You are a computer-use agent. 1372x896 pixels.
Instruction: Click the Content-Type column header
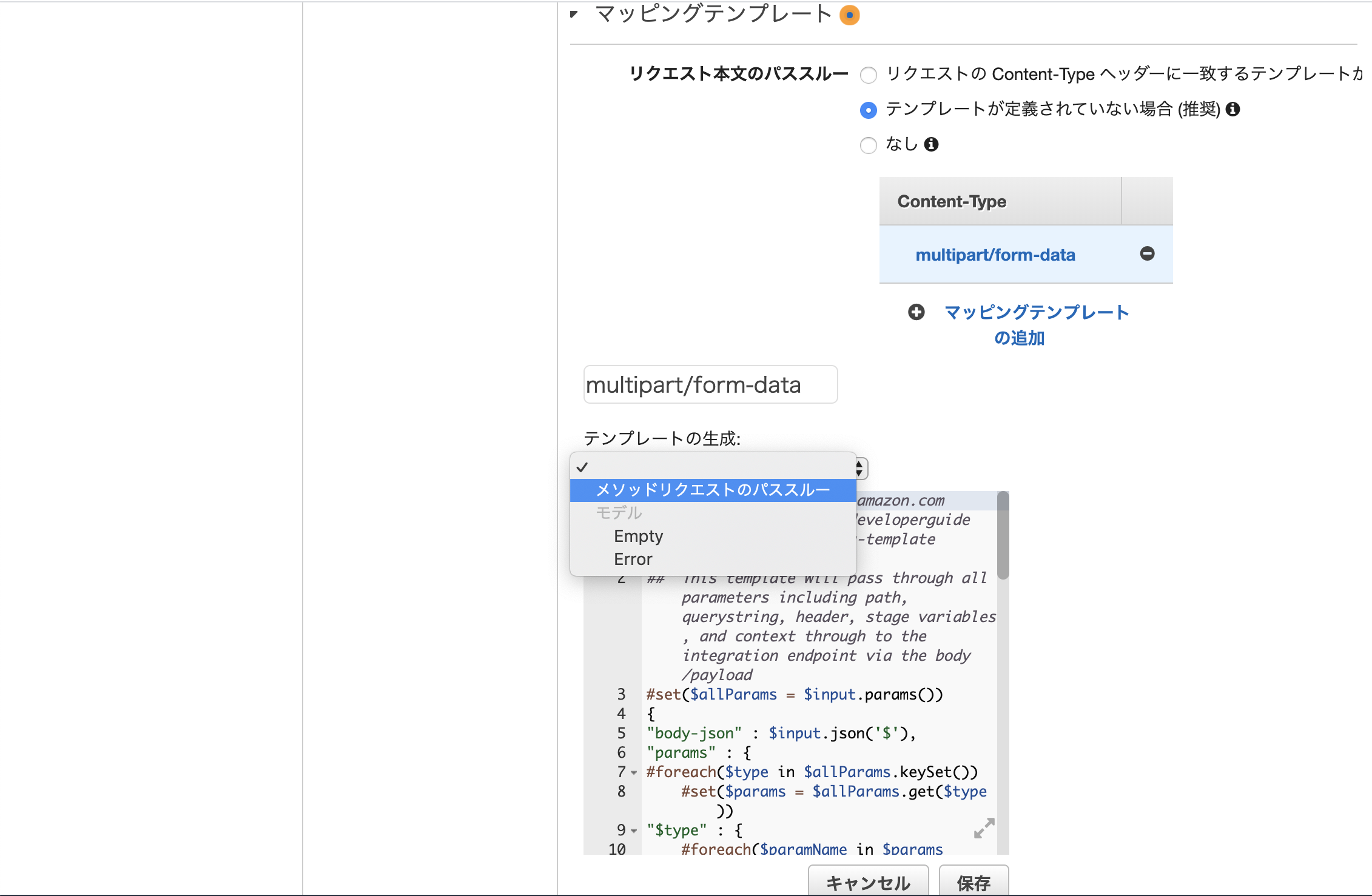(x=1000, y=201)
